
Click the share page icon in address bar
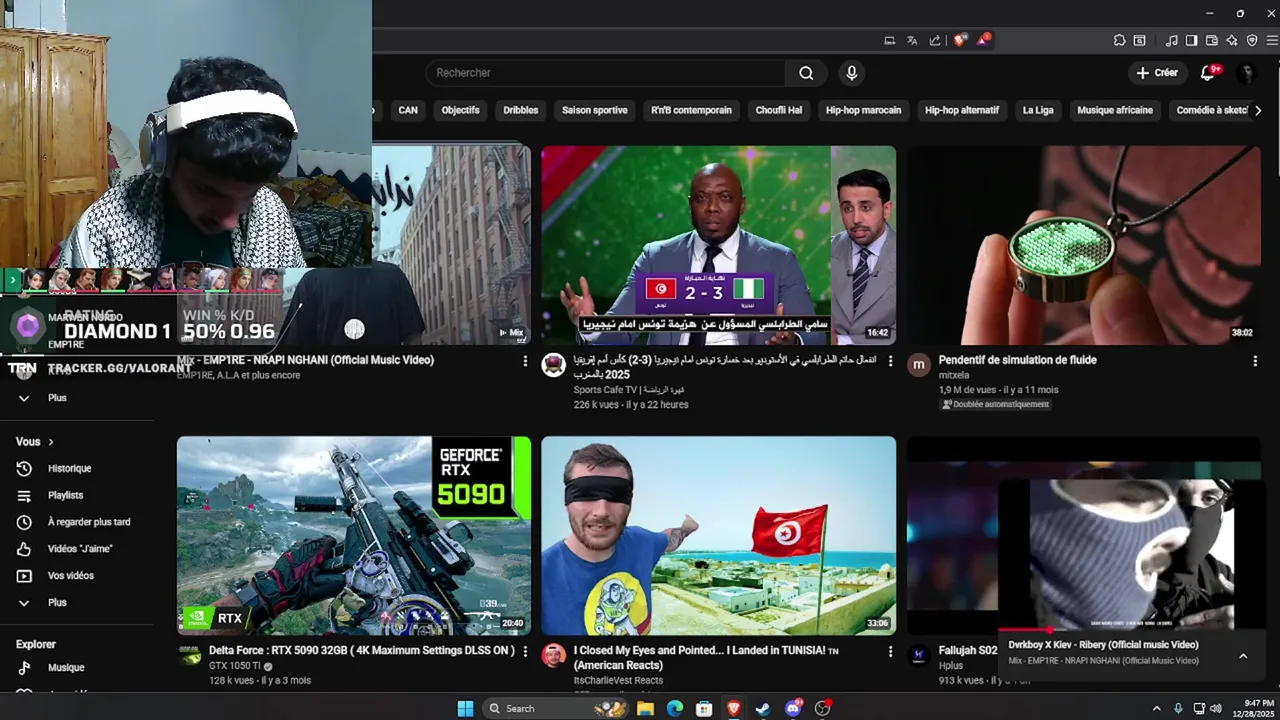pyautogui.click(x=935, y=41)
